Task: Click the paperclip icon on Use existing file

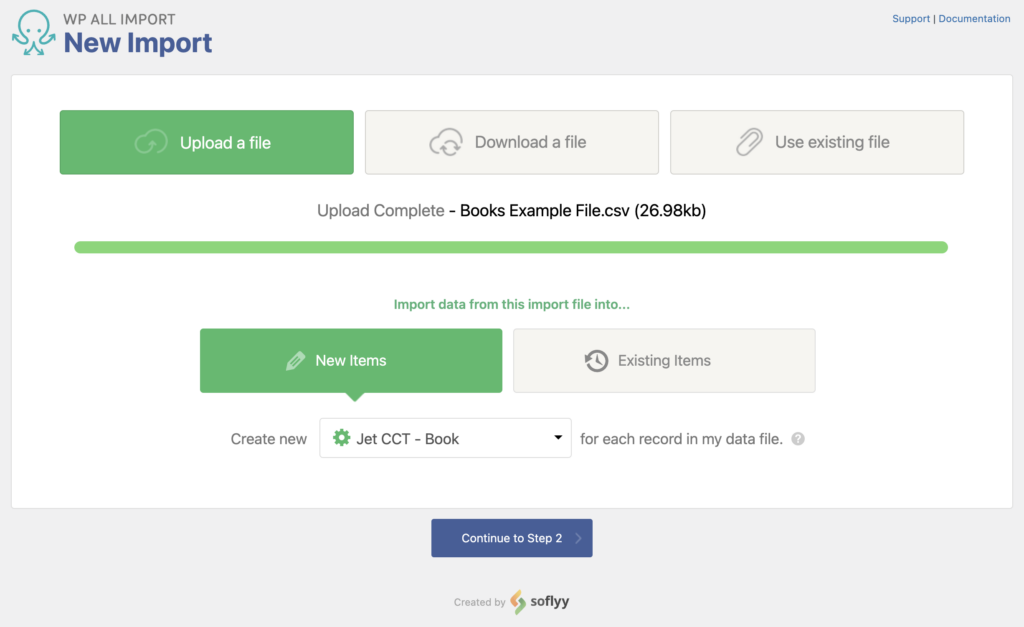Action: point(750,142)
